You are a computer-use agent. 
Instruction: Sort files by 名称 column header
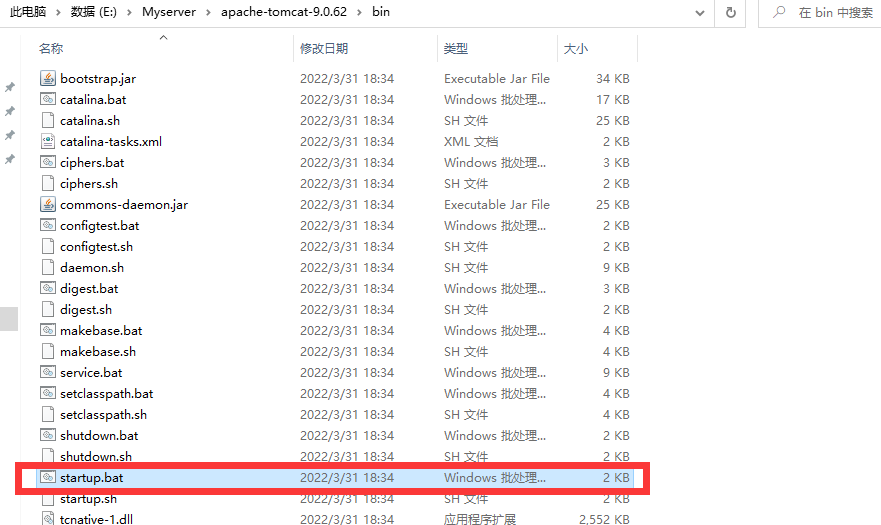51,49
